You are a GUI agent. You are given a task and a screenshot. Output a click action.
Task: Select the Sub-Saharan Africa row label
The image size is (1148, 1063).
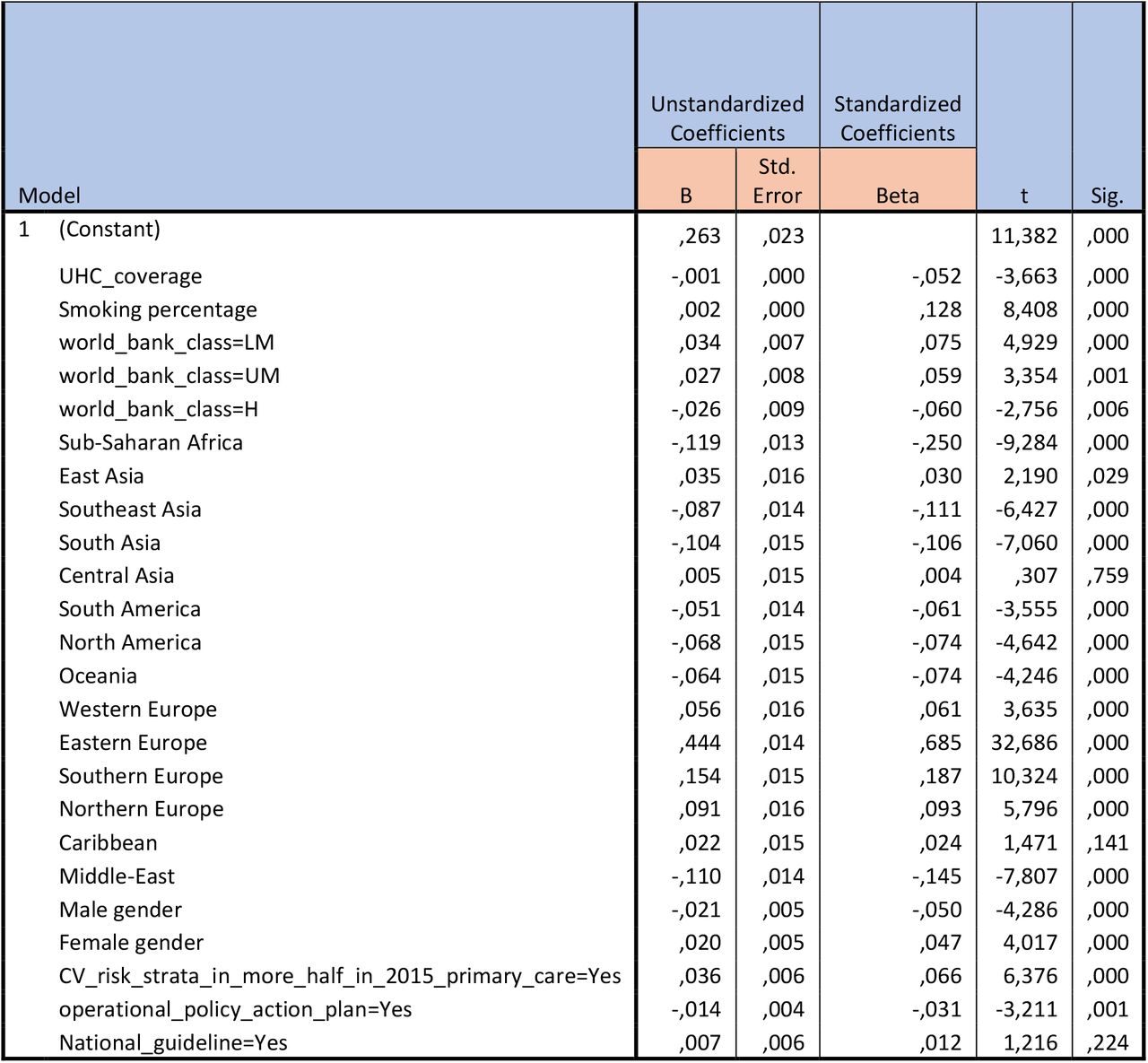(151, 442)
